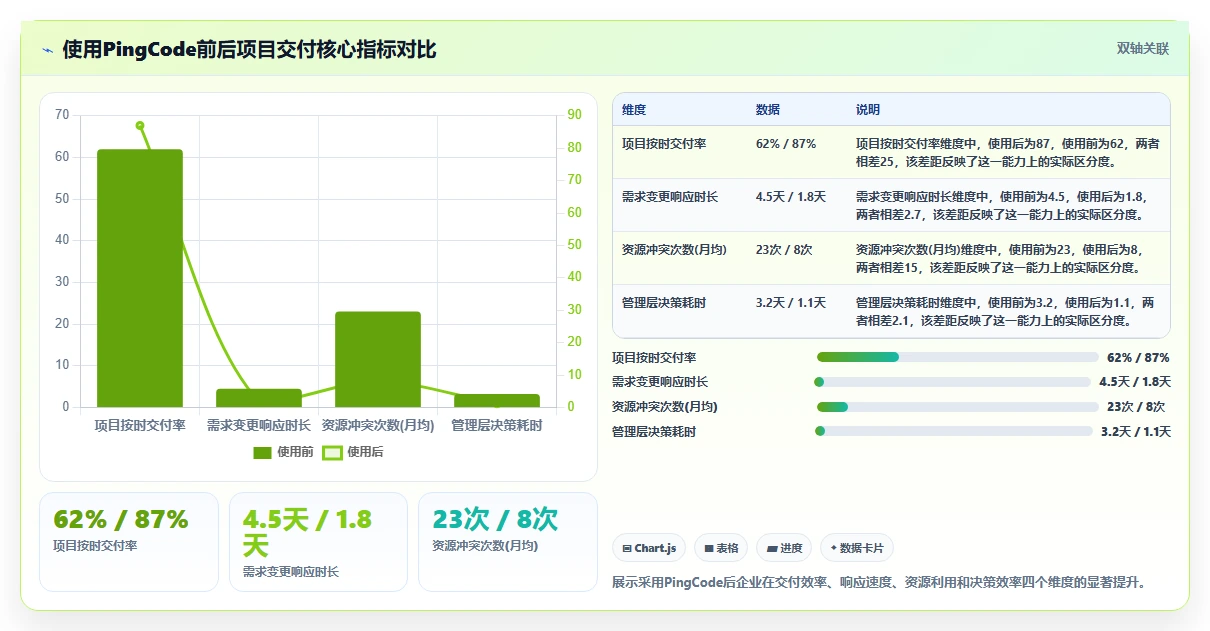The image size is (1210, 631).
Task: Click the 维度 column header
Action: [x=634, y=110]
